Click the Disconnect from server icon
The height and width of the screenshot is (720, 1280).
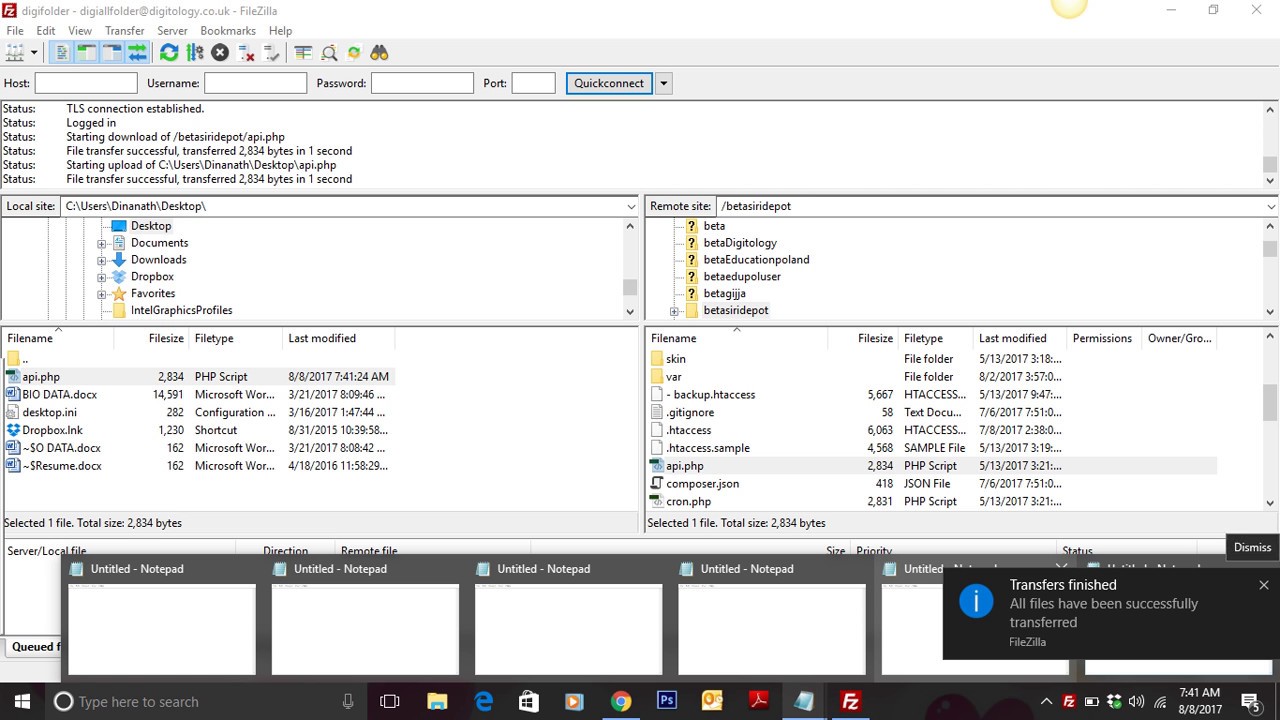(x=246, y=53)
